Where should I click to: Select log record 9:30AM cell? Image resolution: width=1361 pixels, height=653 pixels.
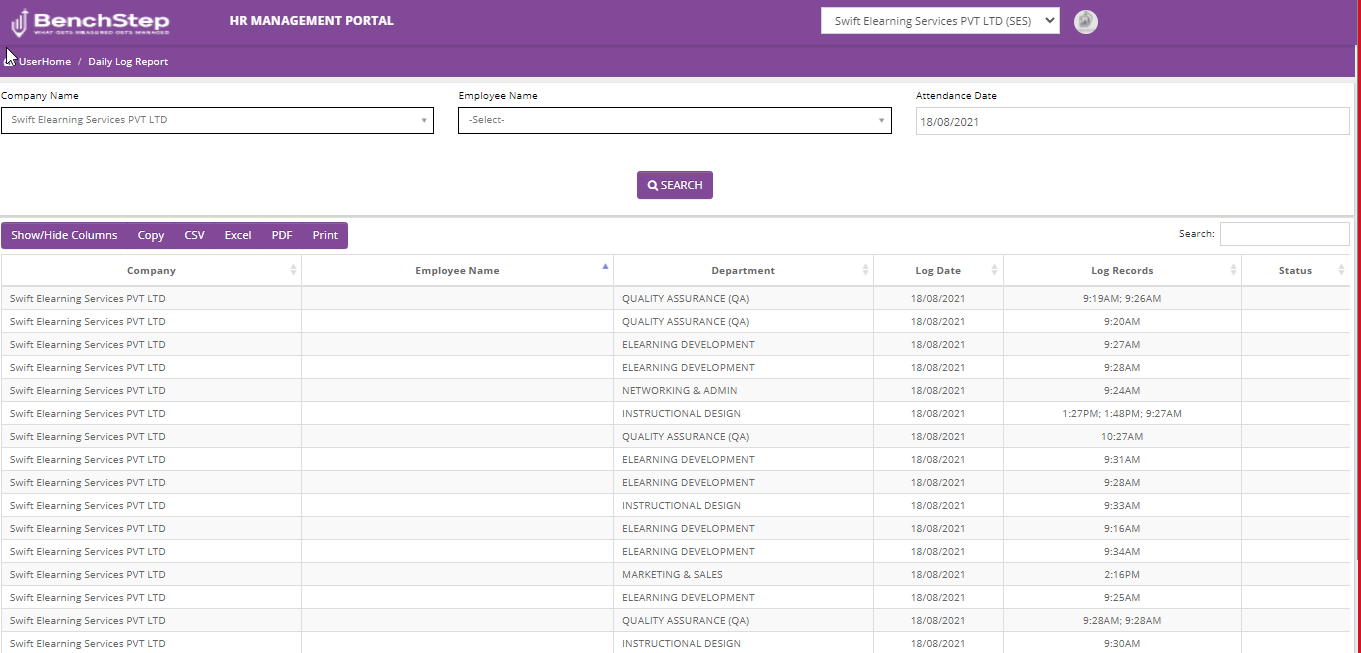1122,642
